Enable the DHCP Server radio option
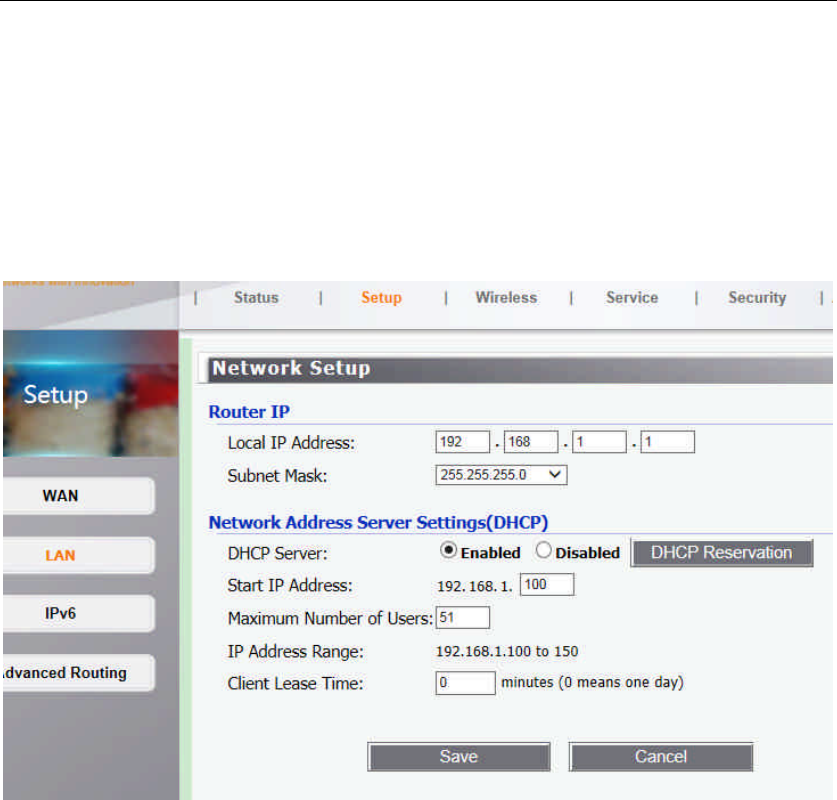 click(448, 550)
